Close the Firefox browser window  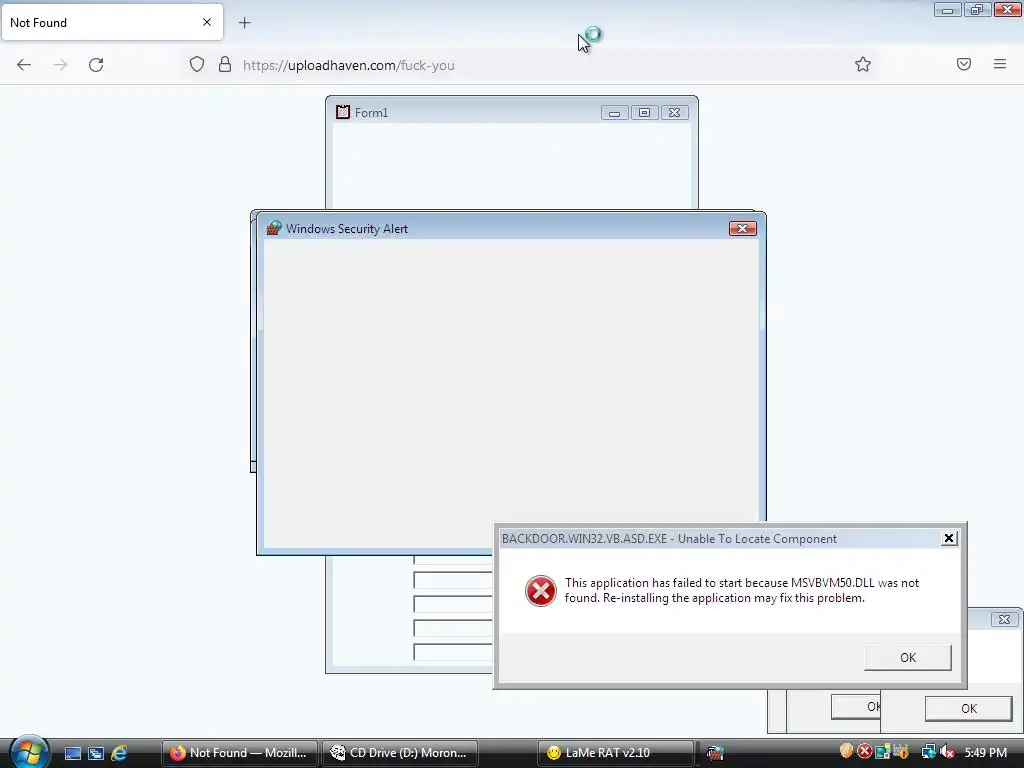(1008, 10)
